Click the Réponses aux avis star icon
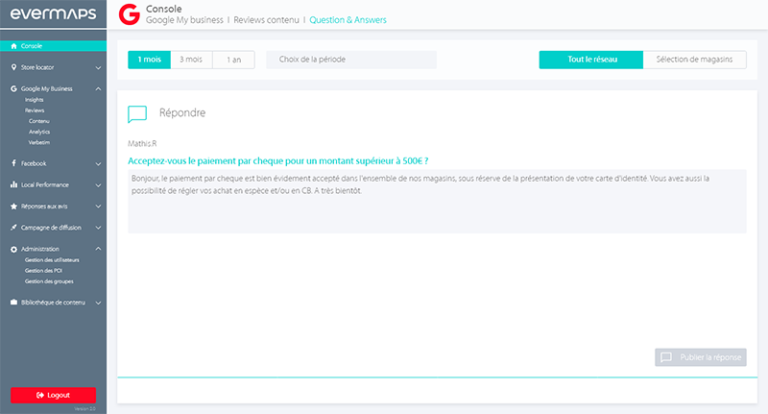 (x=14, y=206)
